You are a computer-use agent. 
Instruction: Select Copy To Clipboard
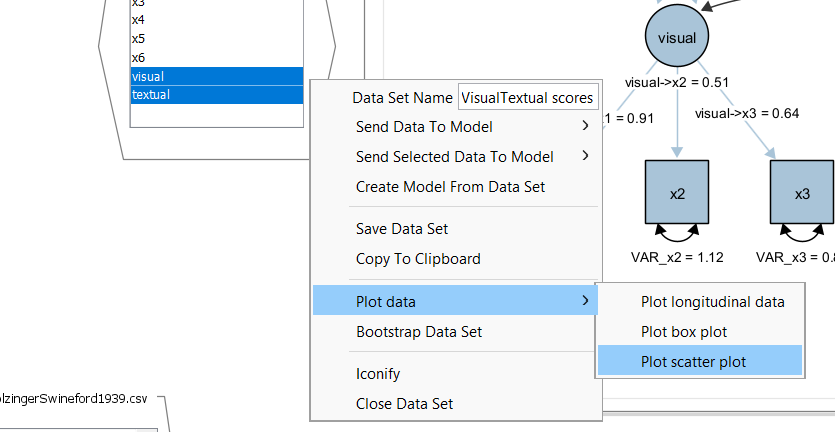pyautogui.click(x=418, y=258)
